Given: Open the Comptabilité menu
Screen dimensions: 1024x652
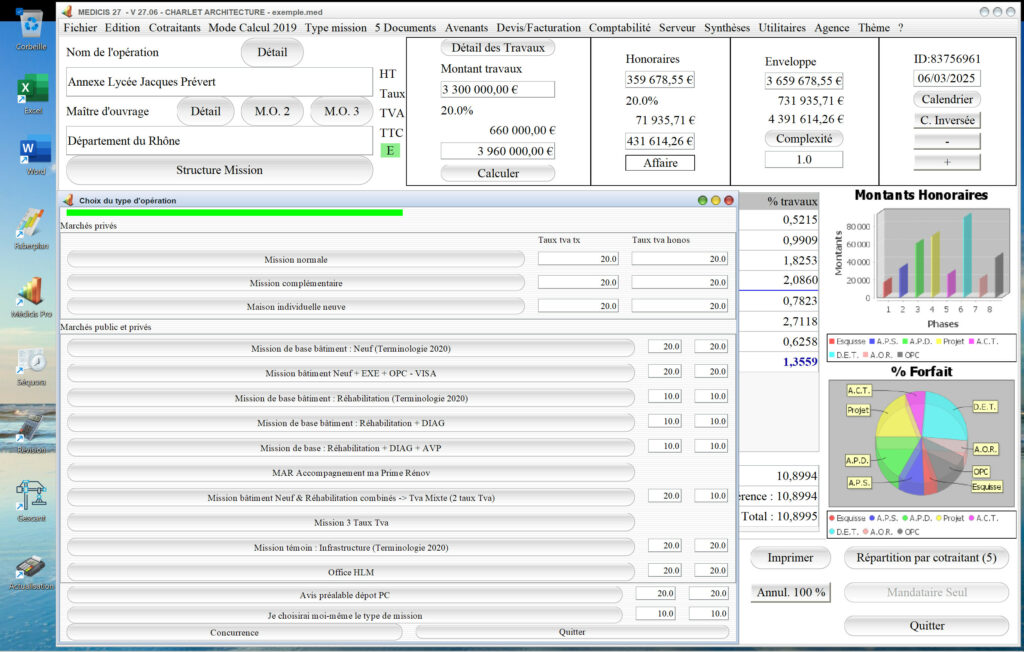Looking at the screenshot, I should coord(620,27).
